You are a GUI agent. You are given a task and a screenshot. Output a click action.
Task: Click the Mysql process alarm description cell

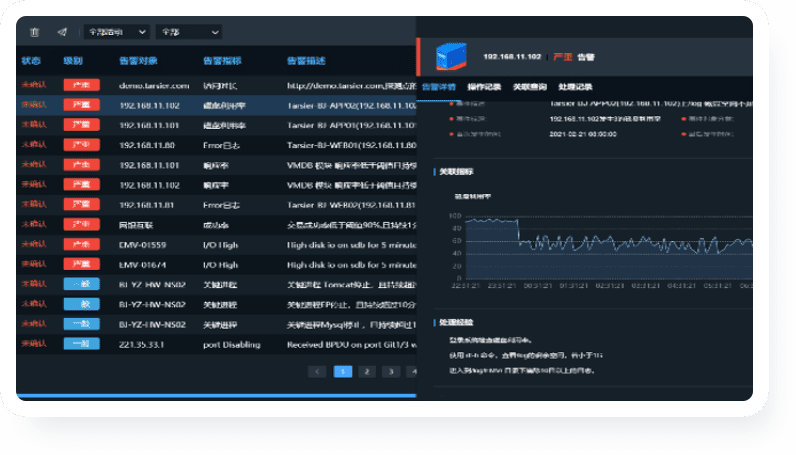pos(351,324)
